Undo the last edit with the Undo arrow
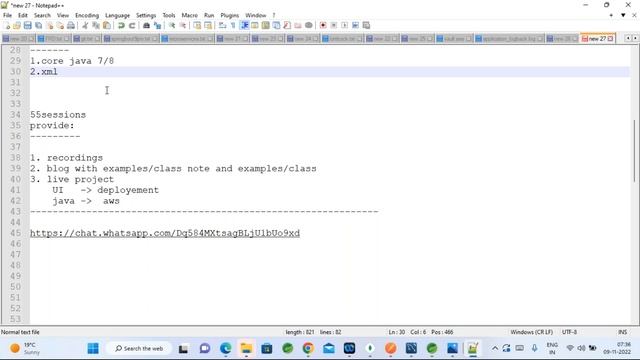Viewport: 640px width, 360px height. (121, 26)
